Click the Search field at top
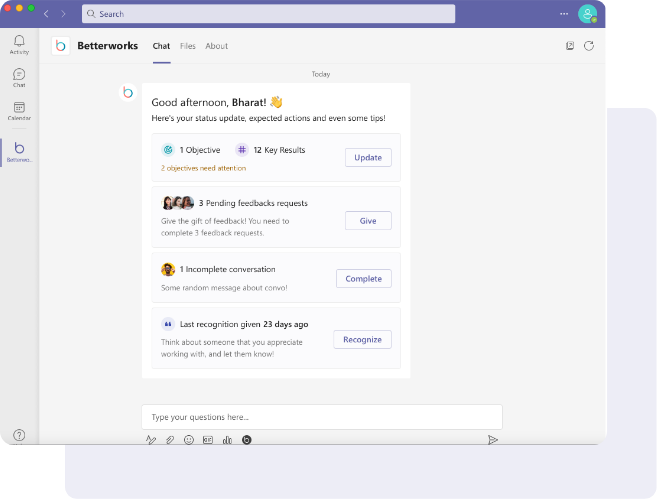 [269, 14]
